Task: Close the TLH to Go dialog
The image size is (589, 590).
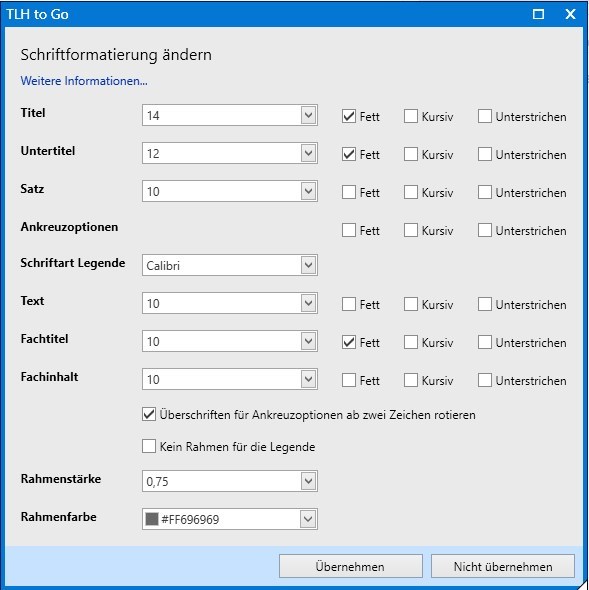Action: (570, 14)
